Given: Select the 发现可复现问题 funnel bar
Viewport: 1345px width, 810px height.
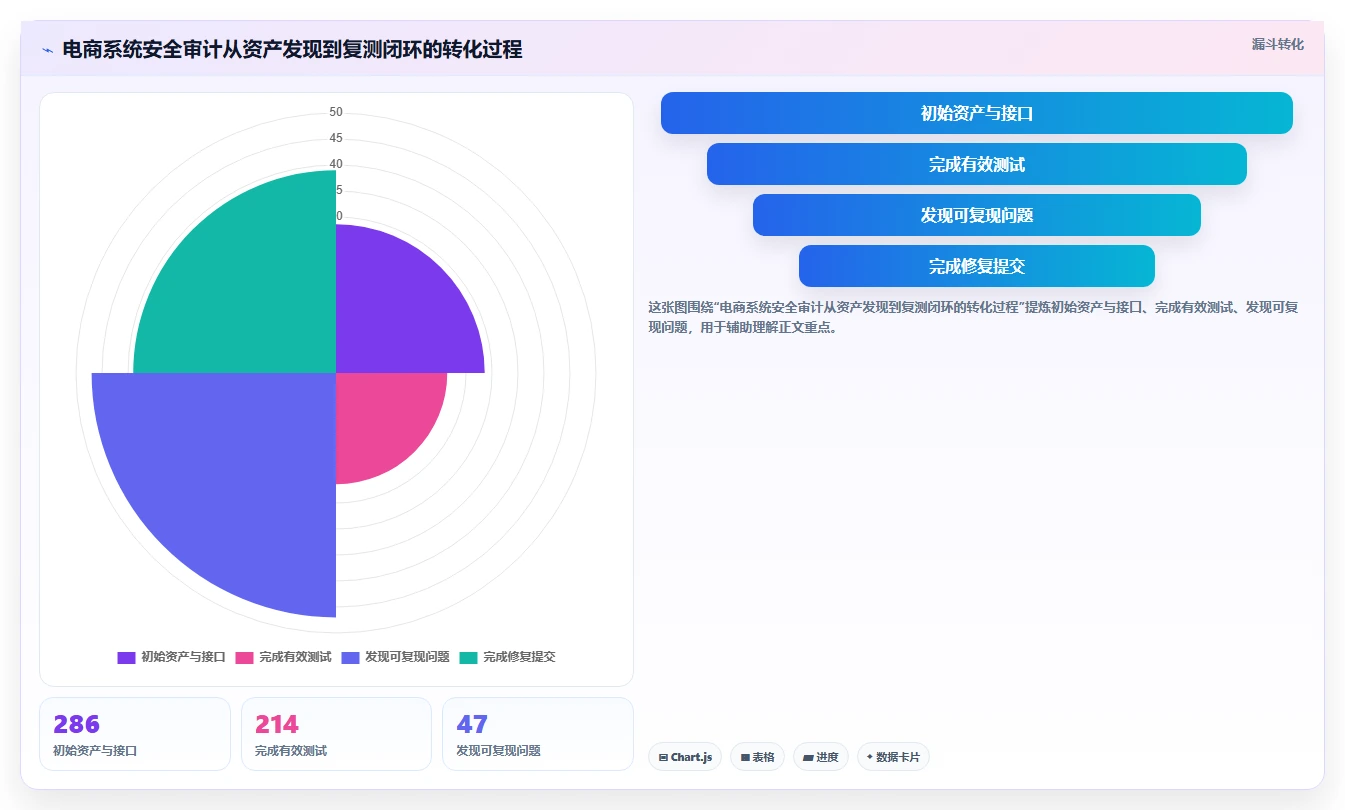Looking at the screenshot, I should pyautogui.click(x=976, y=215).
